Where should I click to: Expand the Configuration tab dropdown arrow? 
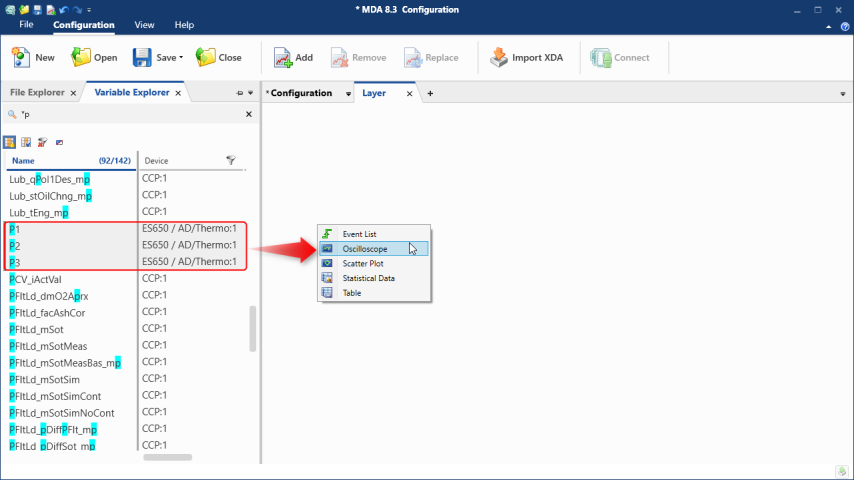[x=348, y=94]
